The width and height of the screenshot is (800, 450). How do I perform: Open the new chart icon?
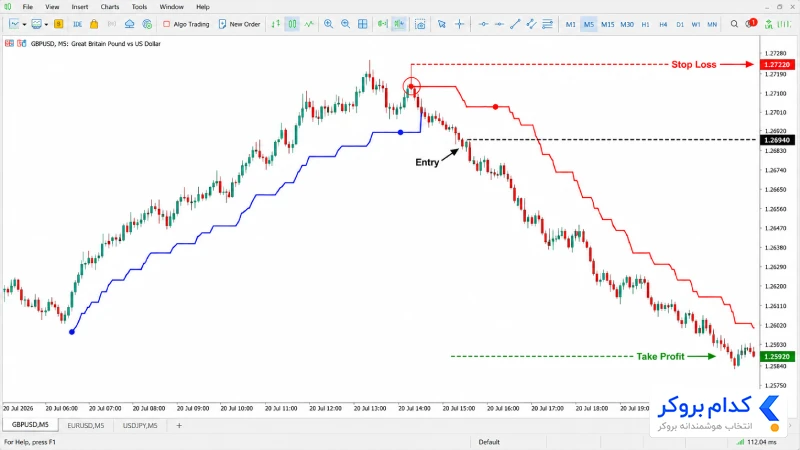[14, 24]
